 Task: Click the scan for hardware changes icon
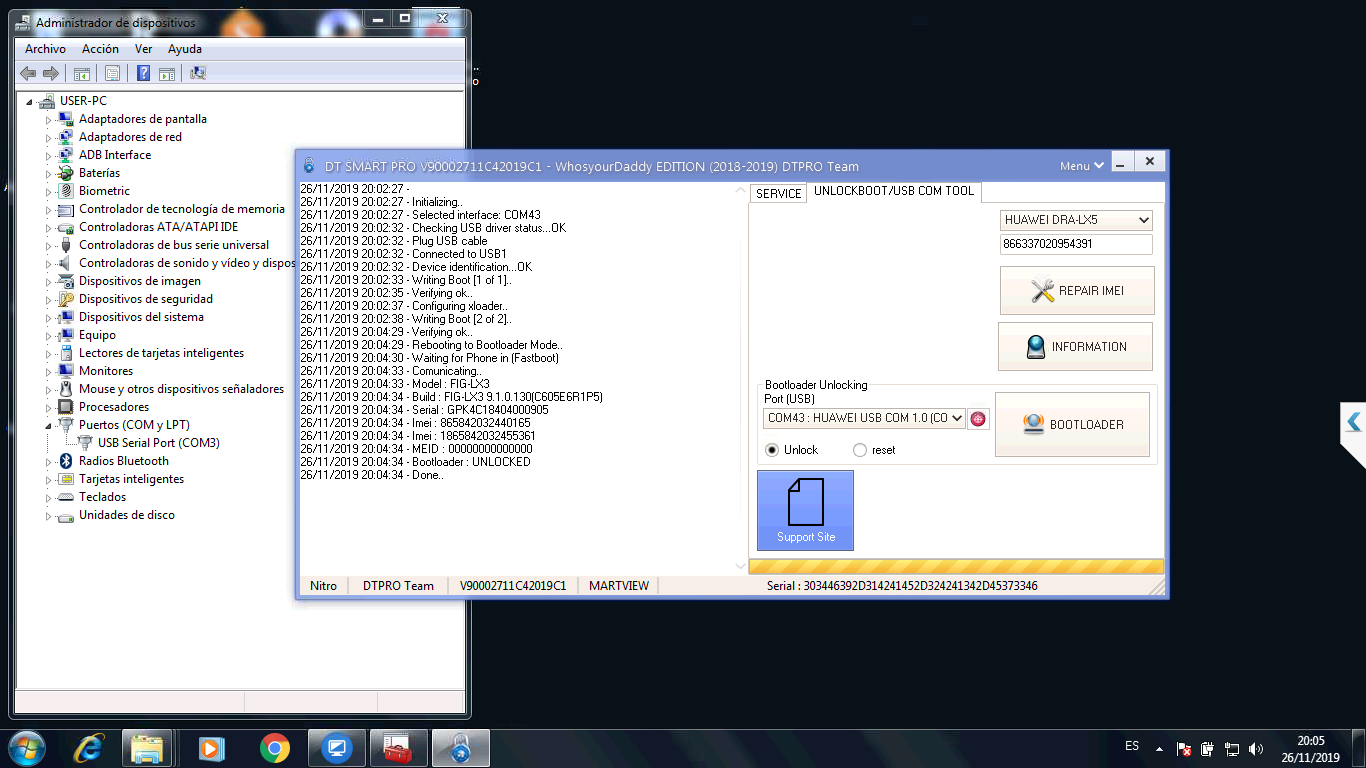[x=198, y=73]
